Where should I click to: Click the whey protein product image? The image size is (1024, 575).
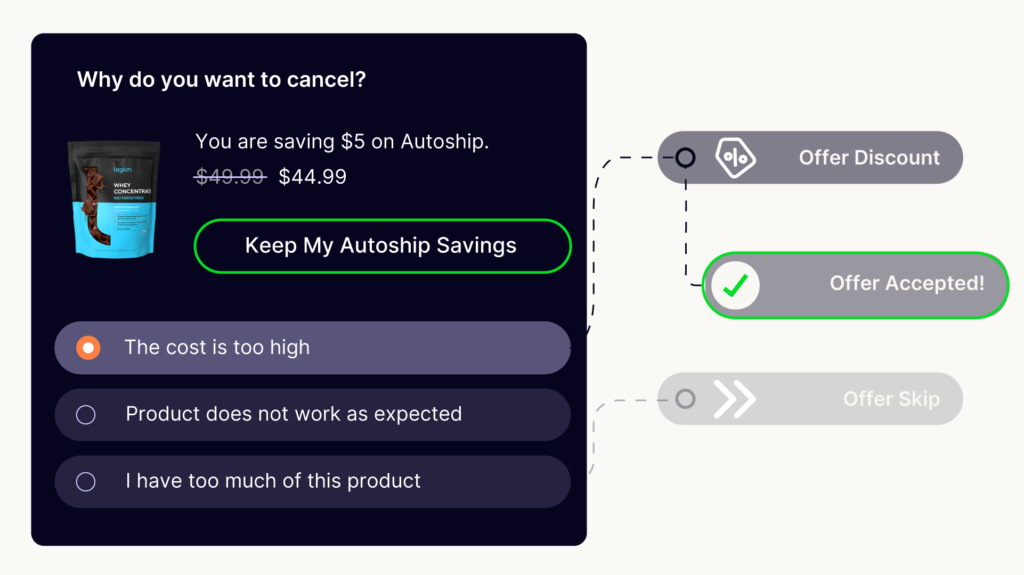114,199
